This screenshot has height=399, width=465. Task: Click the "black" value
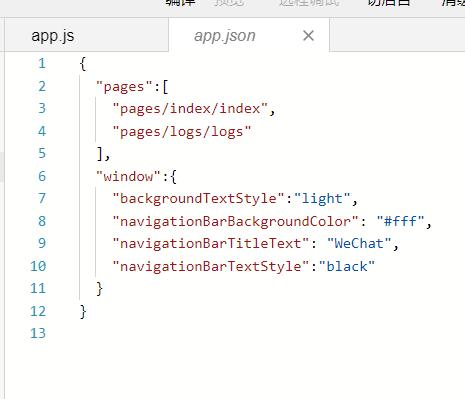coord(347,266)
